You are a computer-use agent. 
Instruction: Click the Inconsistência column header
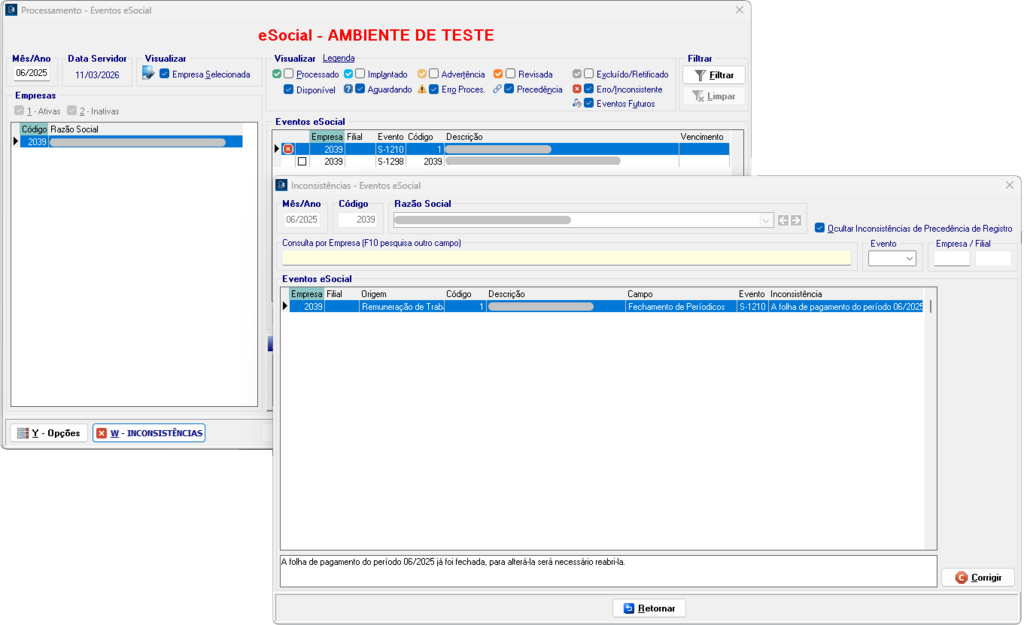tap(796, 294)
